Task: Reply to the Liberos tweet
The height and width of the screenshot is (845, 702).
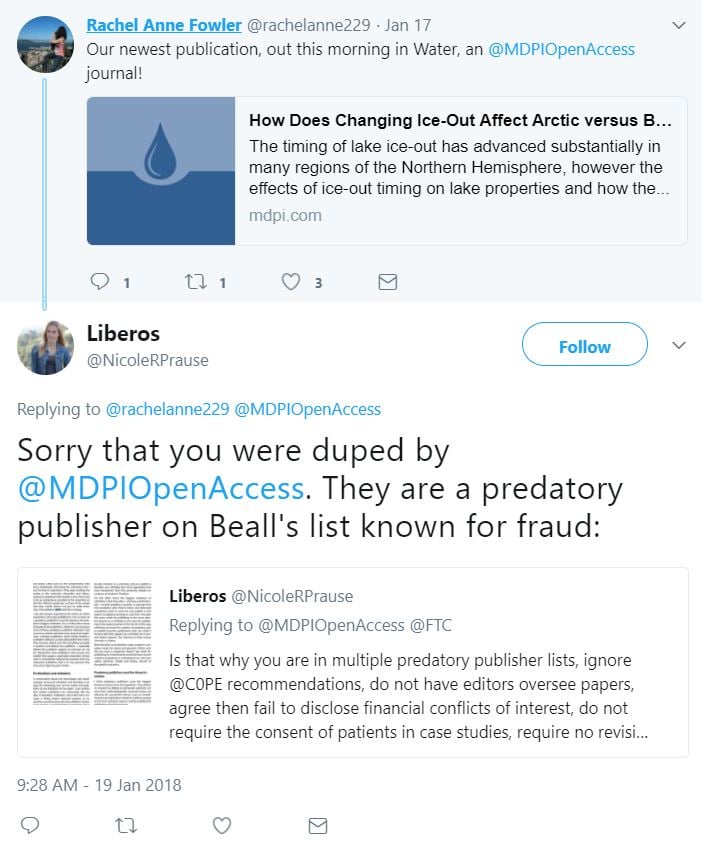Action: tap(30, 825)
